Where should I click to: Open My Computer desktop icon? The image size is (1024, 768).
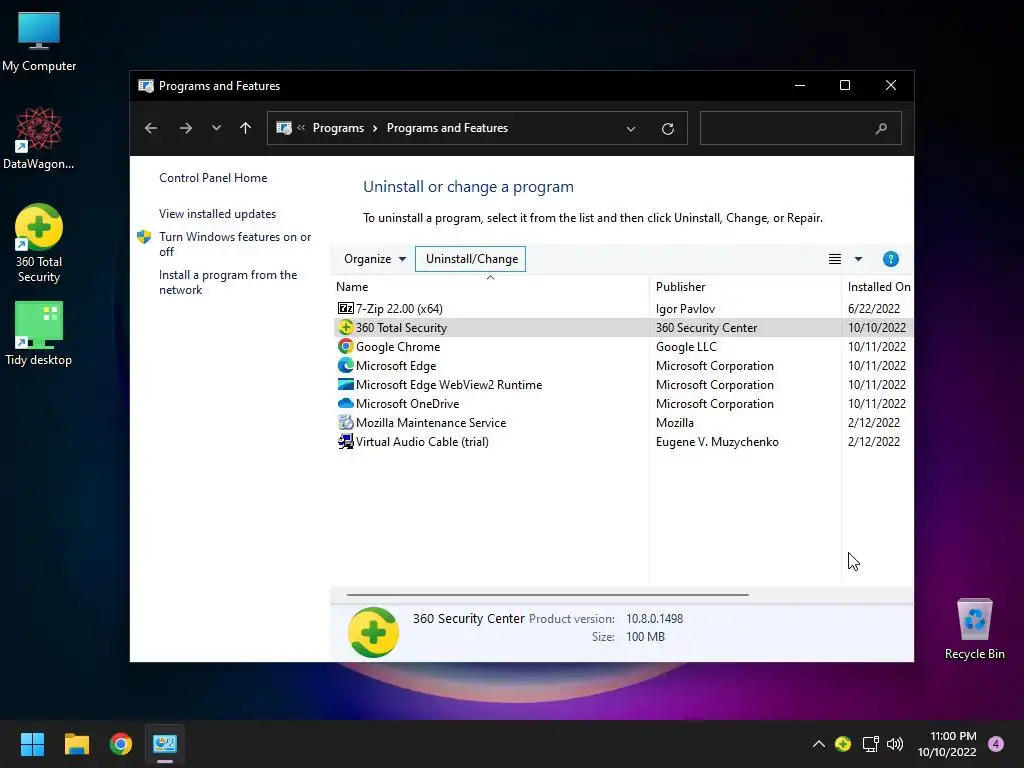click(x=39, y=40)
